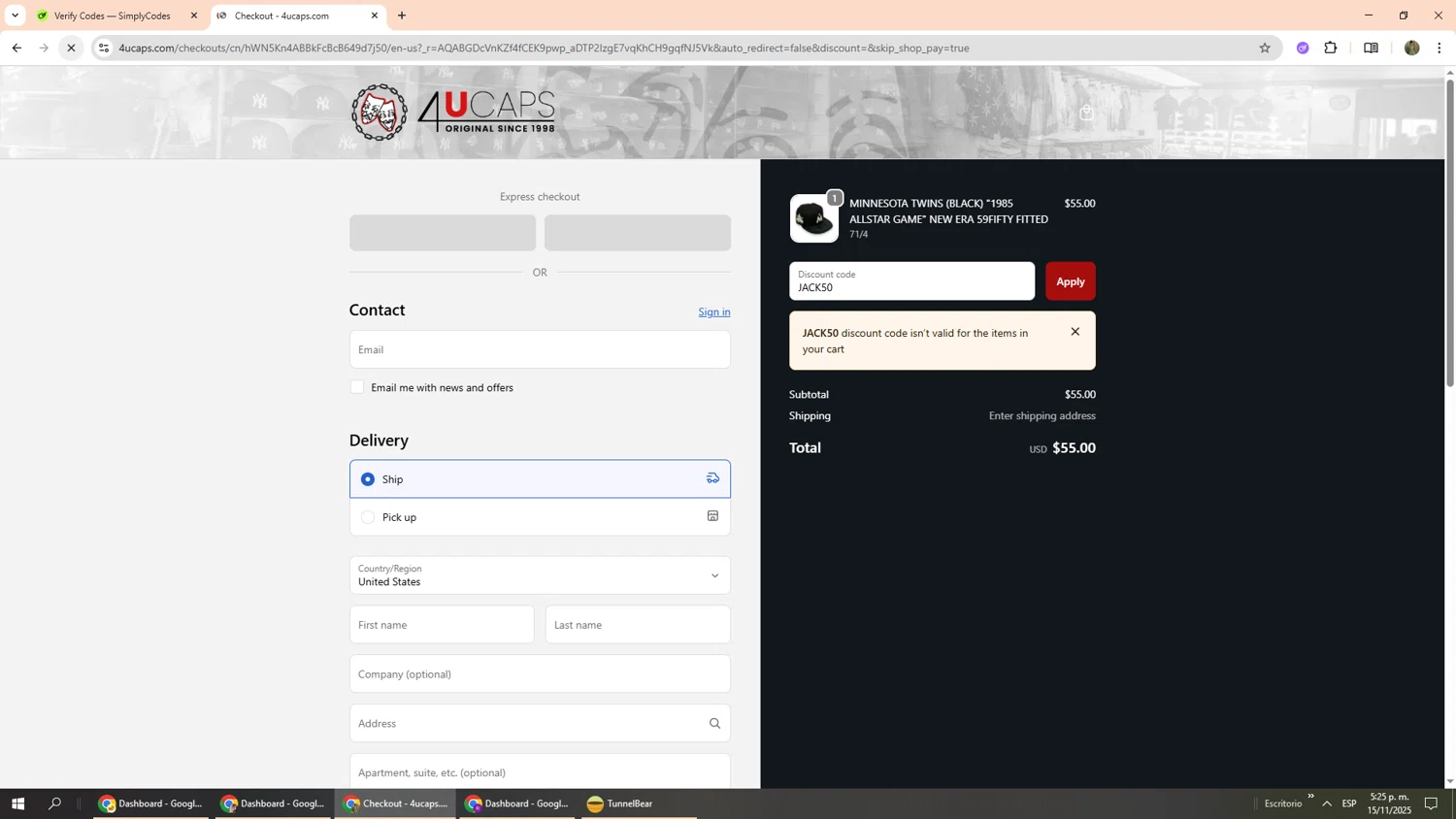Click the shipping truck icon
Viewport: 1456px width, 819px height.
(x=712, y=478)
